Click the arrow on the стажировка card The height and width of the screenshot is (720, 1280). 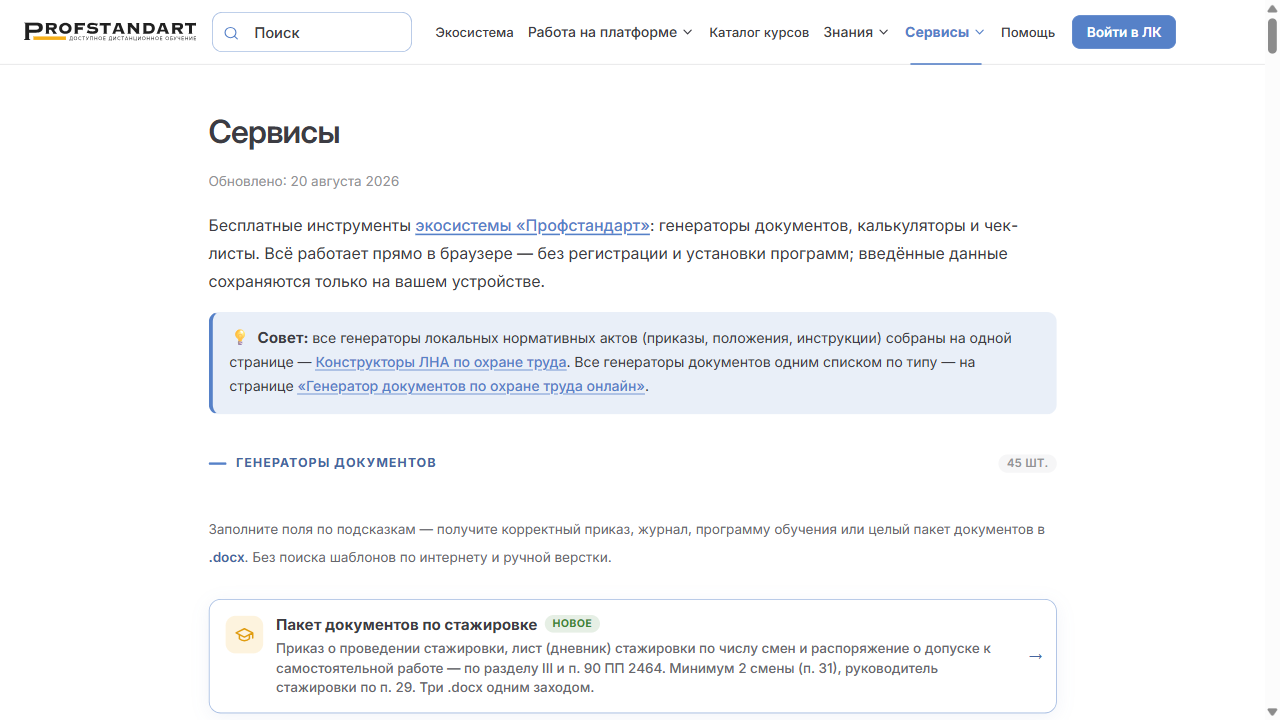pyautogui.click(x=1036, y=656)
